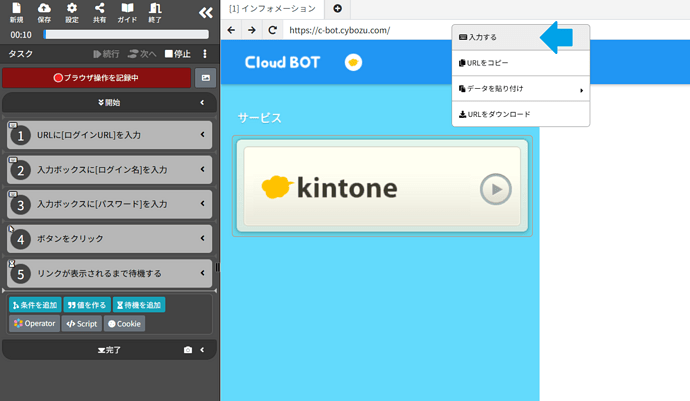Viewport: 690px width, 401px height.
Task: Click the screenshot image icon beside recording button
Action: tap(206, 77)
